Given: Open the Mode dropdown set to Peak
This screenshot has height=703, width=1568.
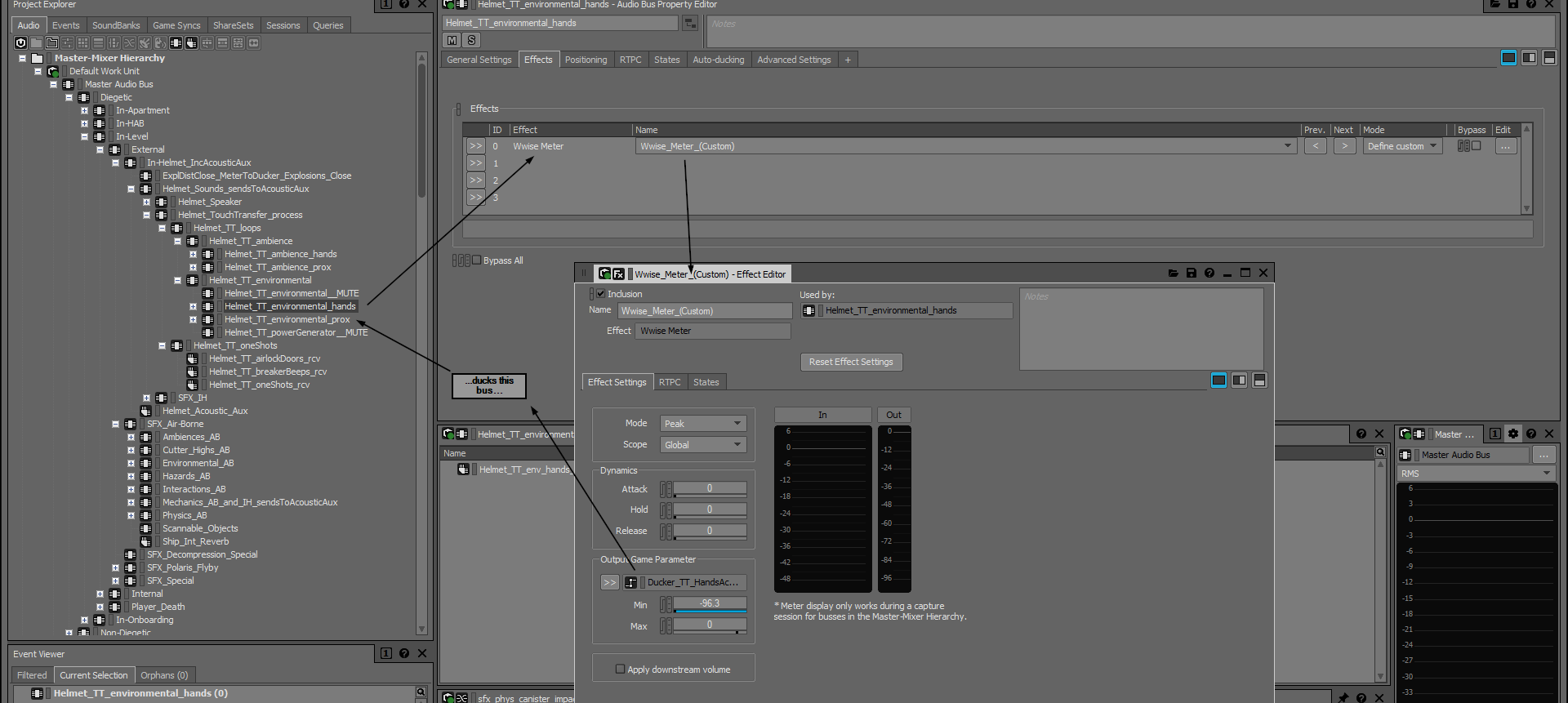Looking at the screenshot, I should click(703, 424).
